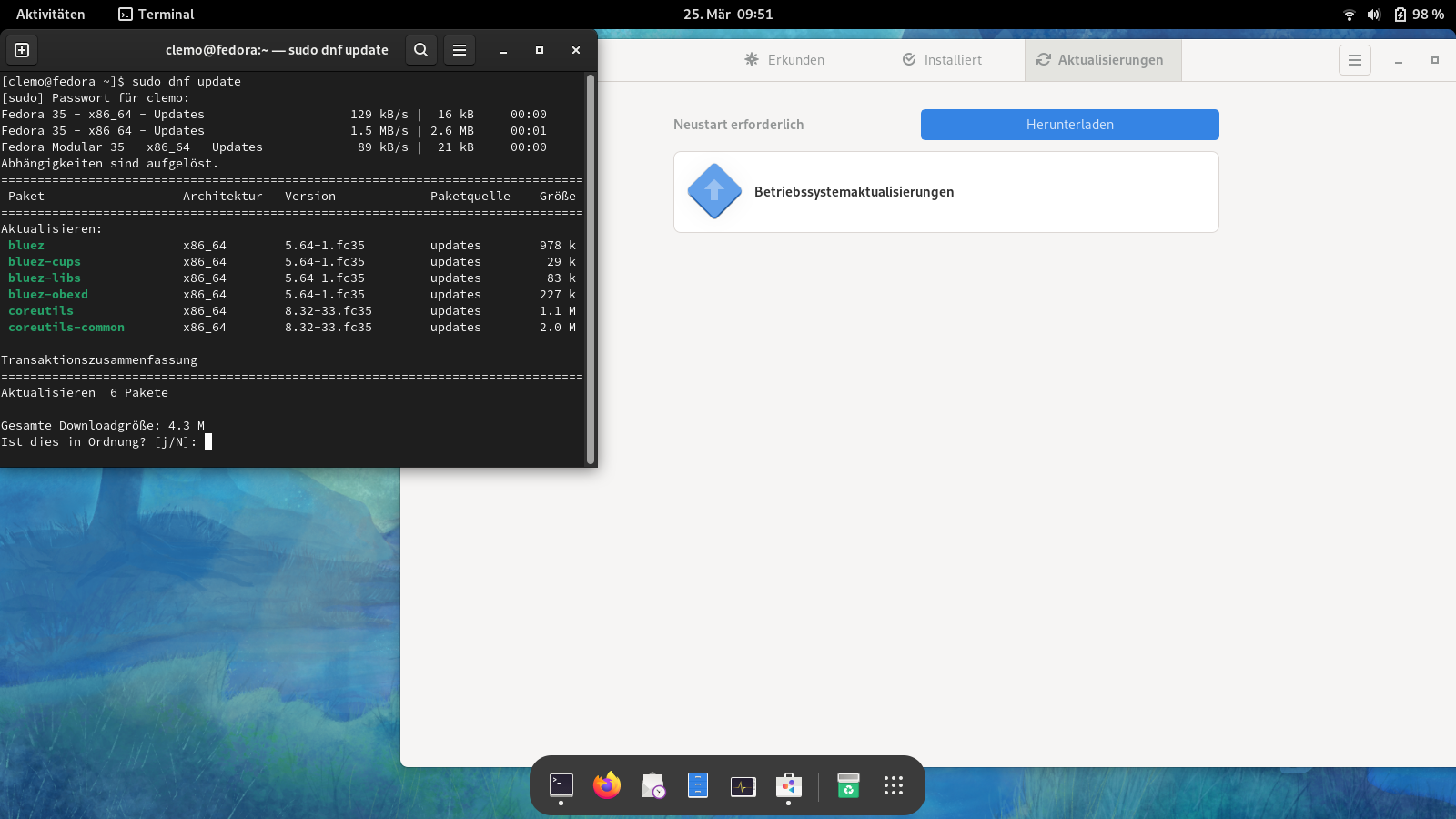The width and height of the screenshot is (1456, 819).
Task: Open a new tab in the Terminal window
Action: click(22, 50)
